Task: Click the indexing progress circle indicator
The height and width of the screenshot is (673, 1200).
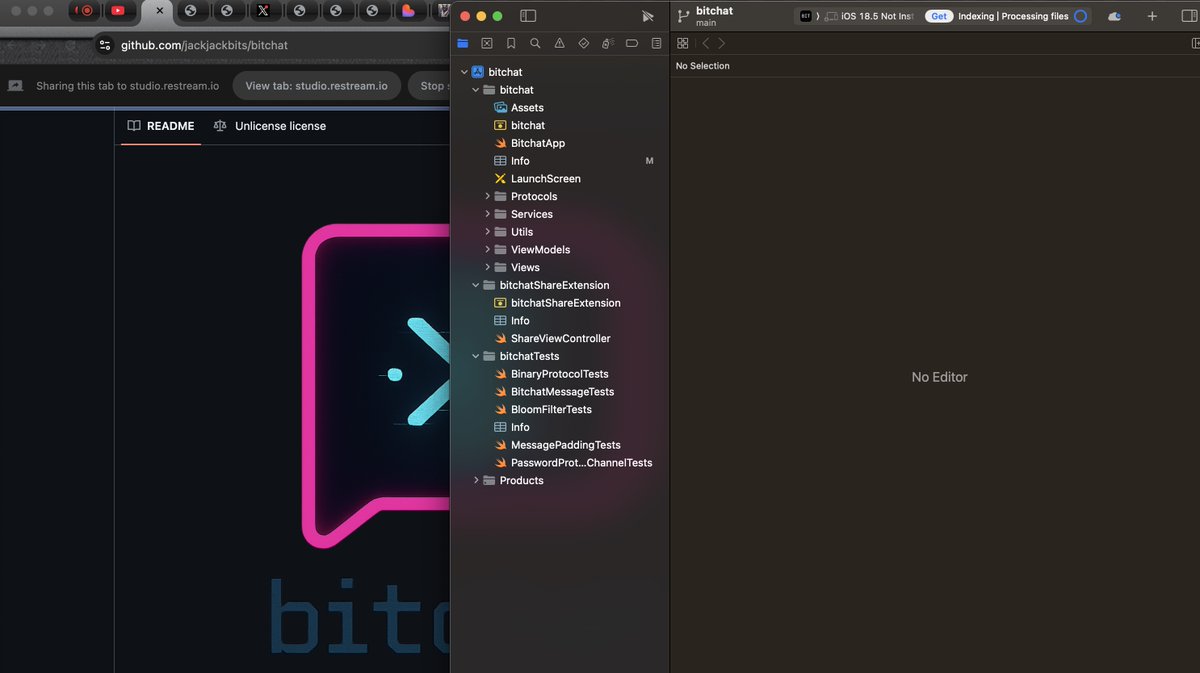Action: coord(1080,16)
